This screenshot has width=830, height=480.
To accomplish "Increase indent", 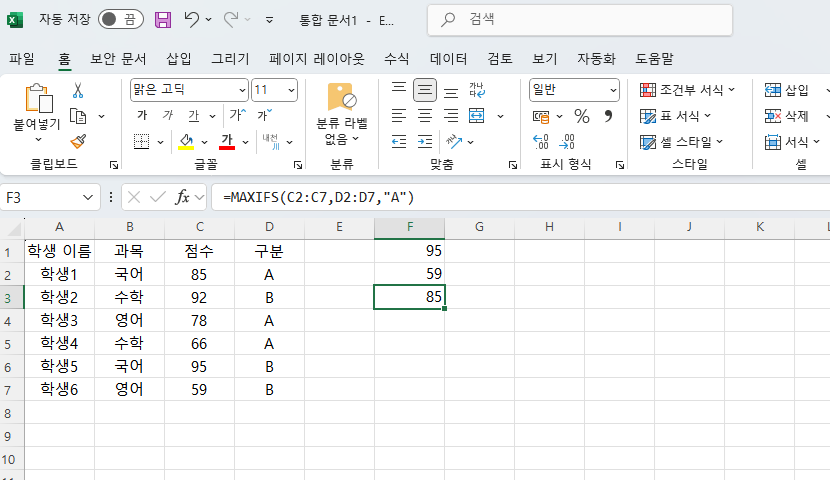I will point(425,141).
